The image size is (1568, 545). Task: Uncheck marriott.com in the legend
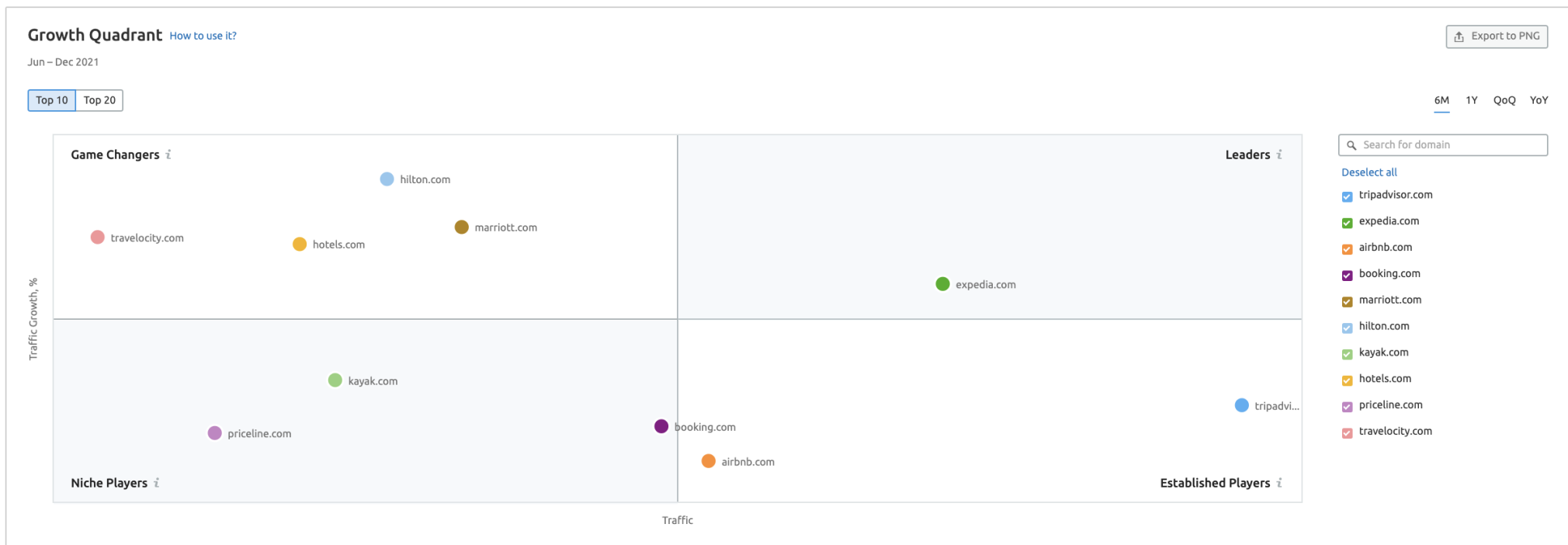(x=1348, y=301)
